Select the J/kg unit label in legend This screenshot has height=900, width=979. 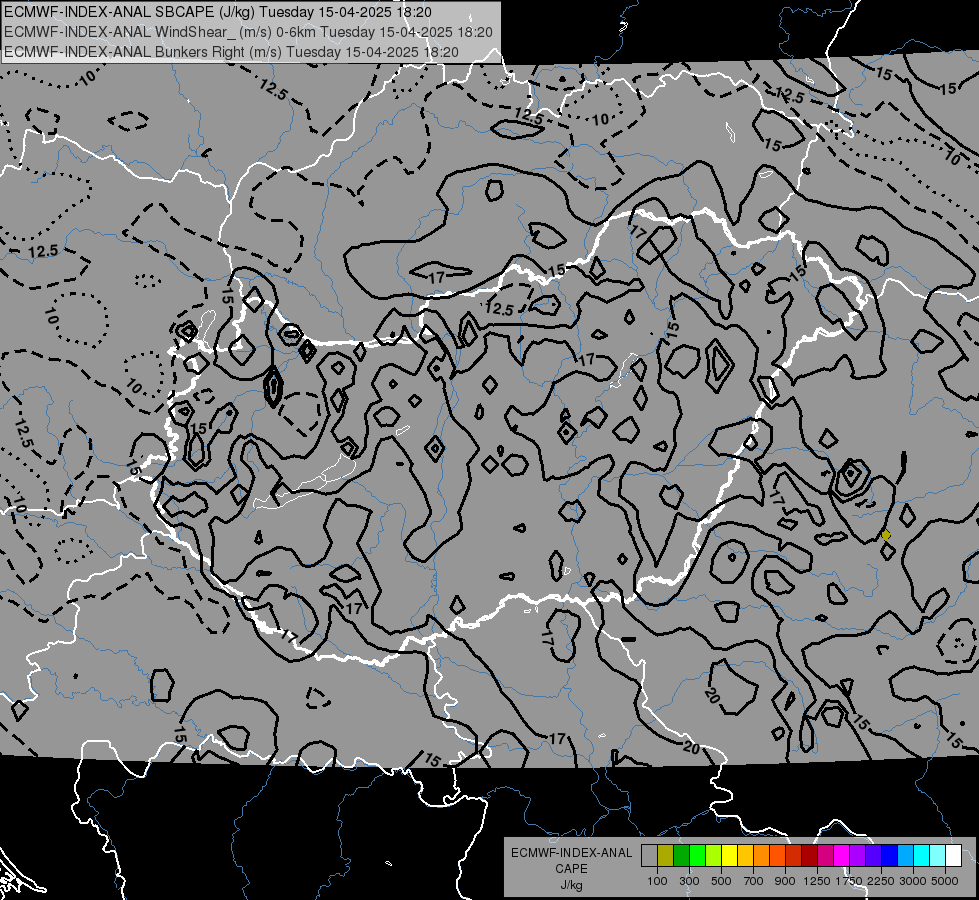coord(571,885)
